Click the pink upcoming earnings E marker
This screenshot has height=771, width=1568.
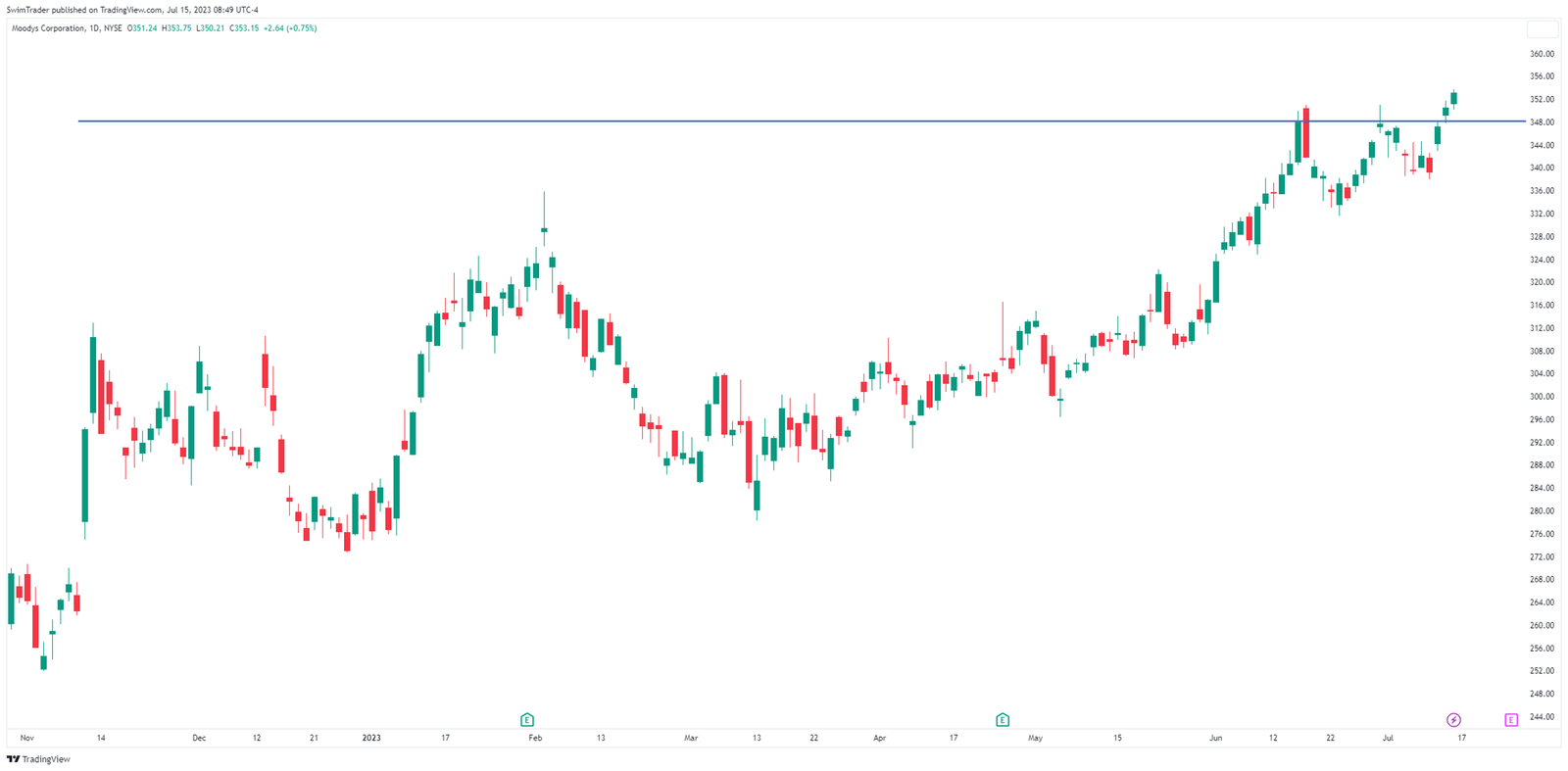tap(1511, 720)
